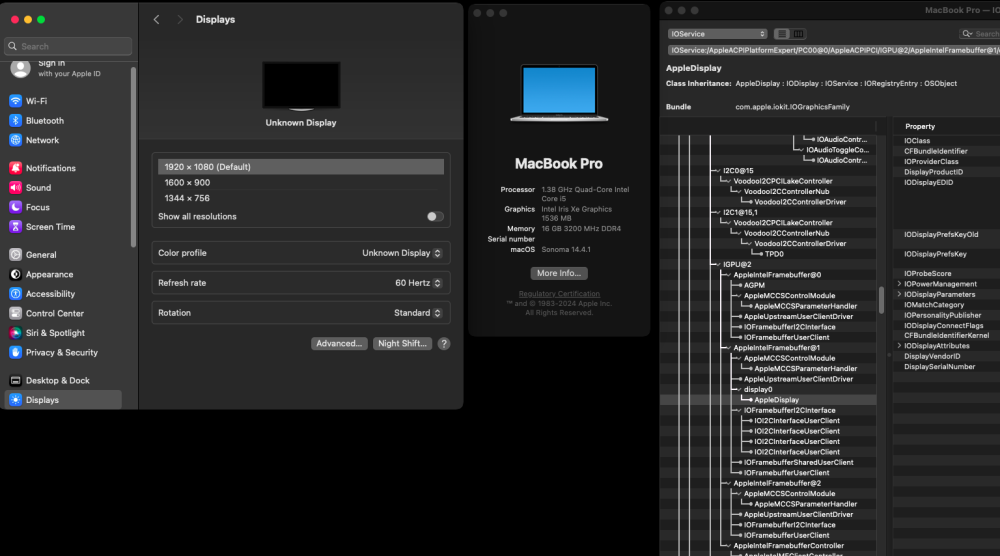1000x556 pixels.
Task: Click the DisplayVendorID property row
Action: 946,356
